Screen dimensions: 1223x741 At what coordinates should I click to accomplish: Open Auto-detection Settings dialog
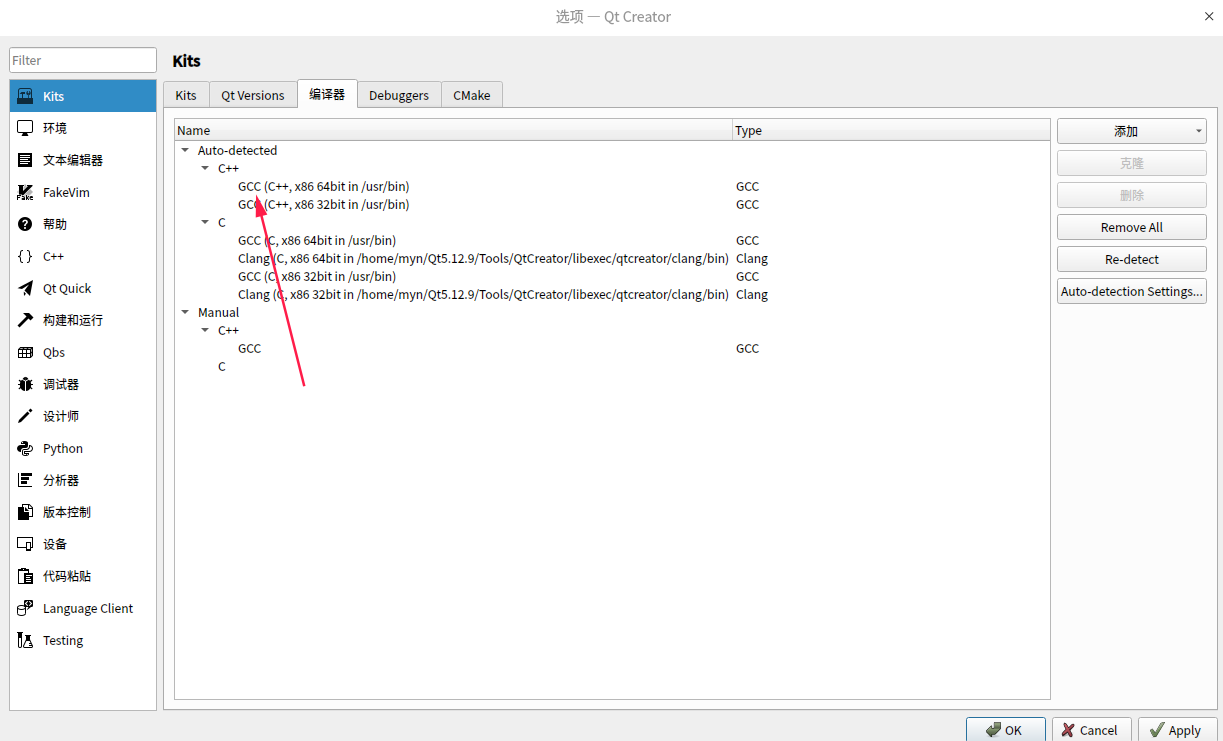1132,291
